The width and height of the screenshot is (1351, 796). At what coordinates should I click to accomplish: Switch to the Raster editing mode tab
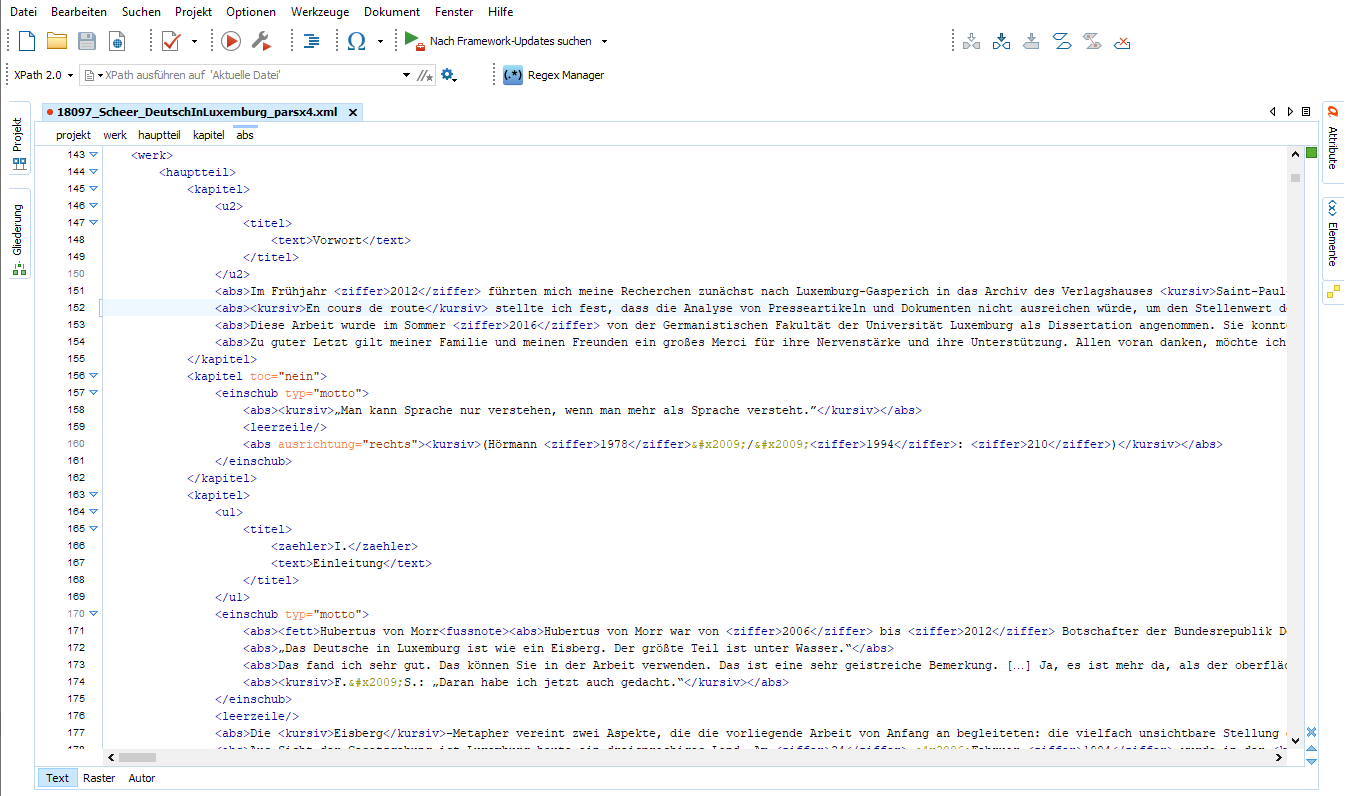click(x=99, y=778)
